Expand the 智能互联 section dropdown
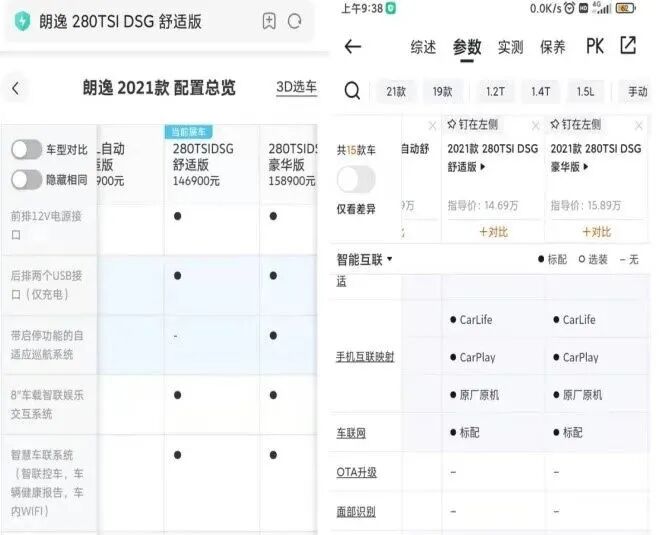Screen dimensions: 667x535 [x=364, y=259]
